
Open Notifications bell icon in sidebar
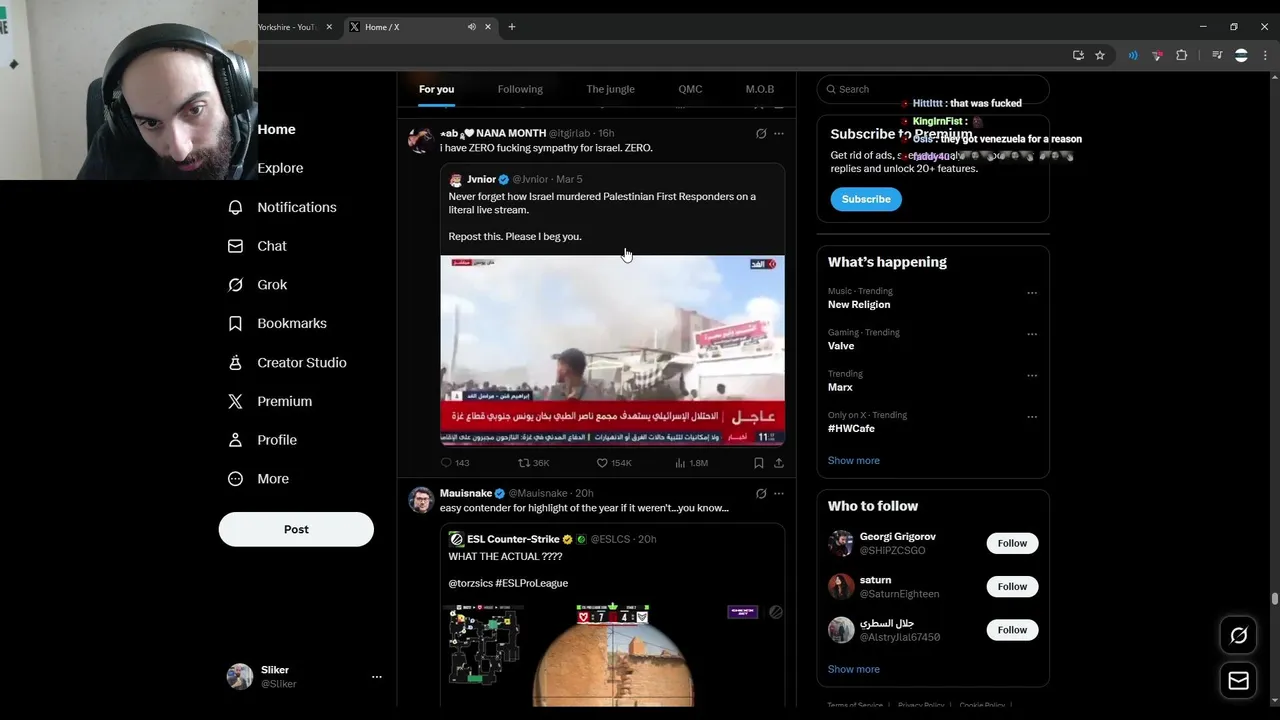[x=235, y=207]
